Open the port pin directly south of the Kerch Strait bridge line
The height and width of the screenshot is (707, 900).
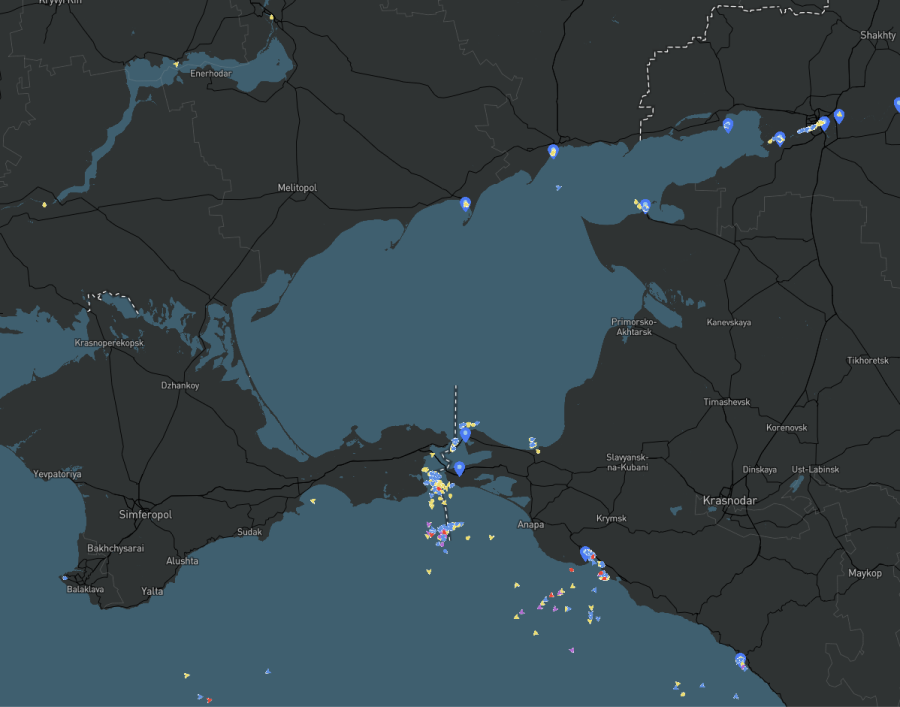point(459,467)
